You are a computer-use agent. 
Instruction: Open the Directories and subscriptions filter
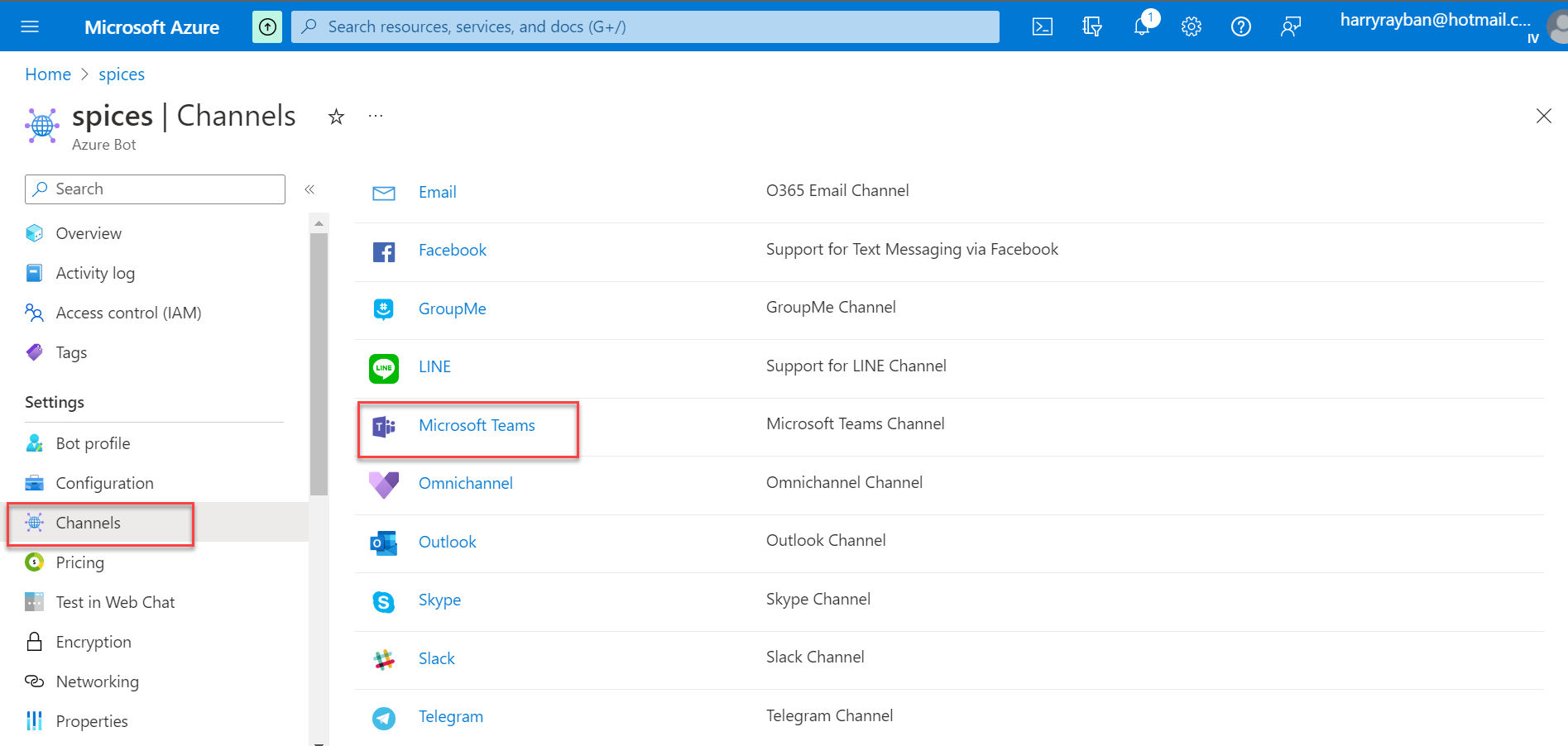tap(1092, 26)
